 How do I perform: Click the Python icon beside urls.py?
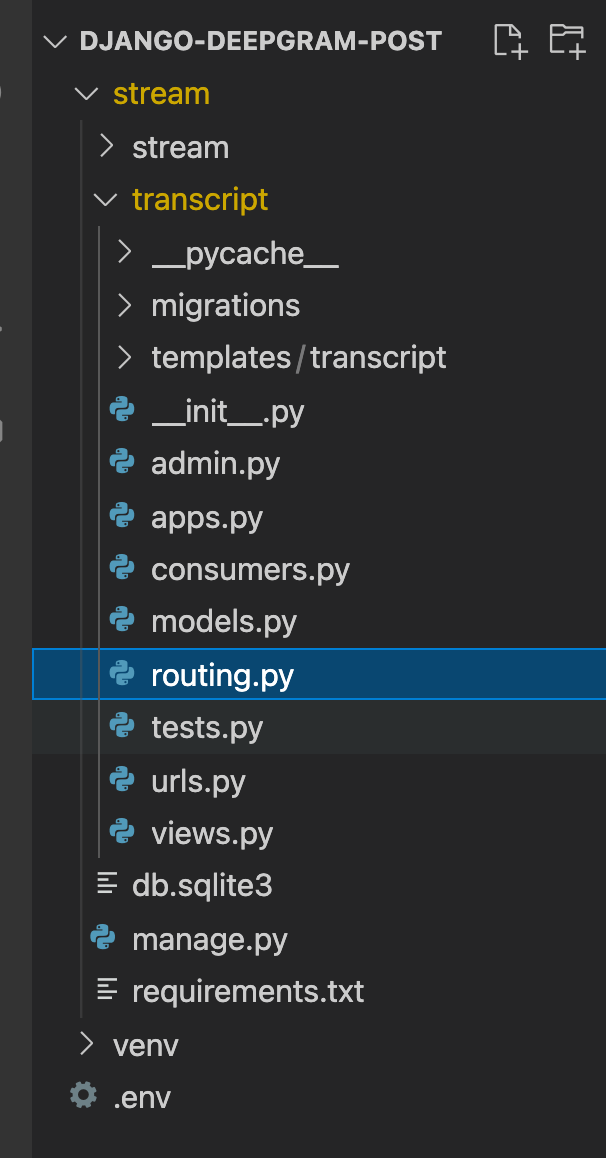pyautogui.click(x=122, y=780)
